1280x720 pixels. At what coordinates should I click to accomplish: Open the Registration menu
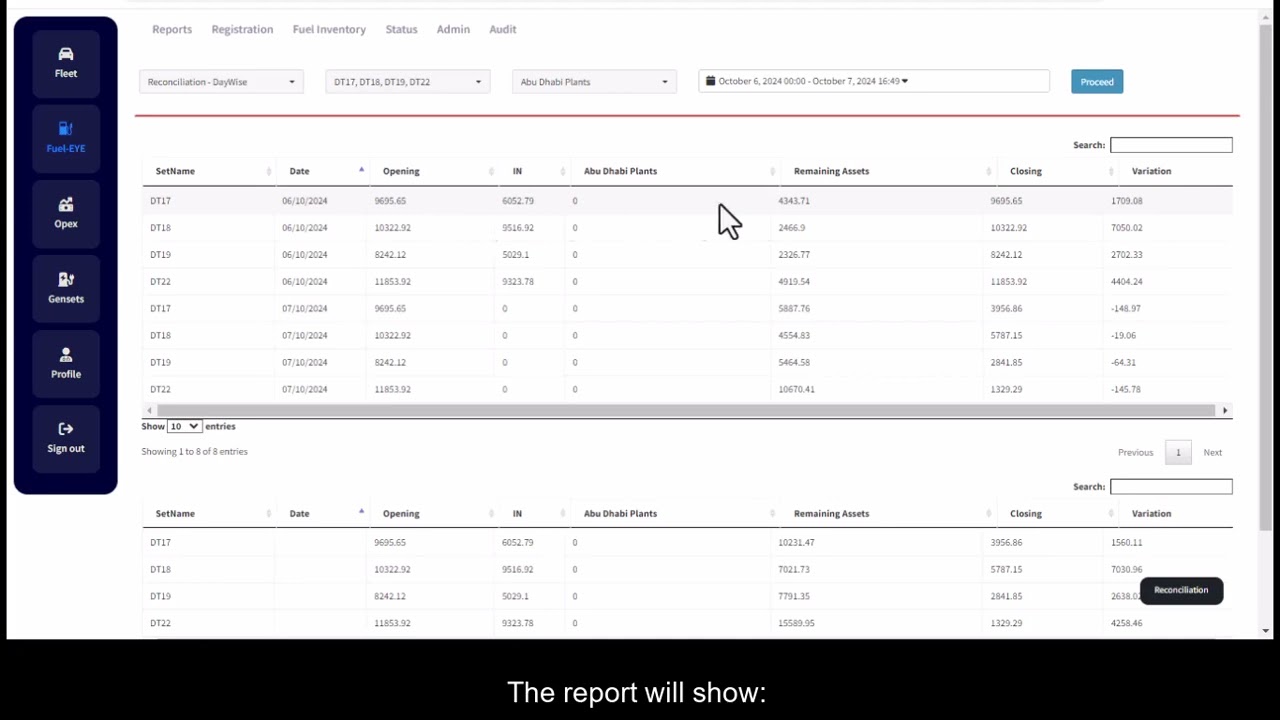(242, 29)
